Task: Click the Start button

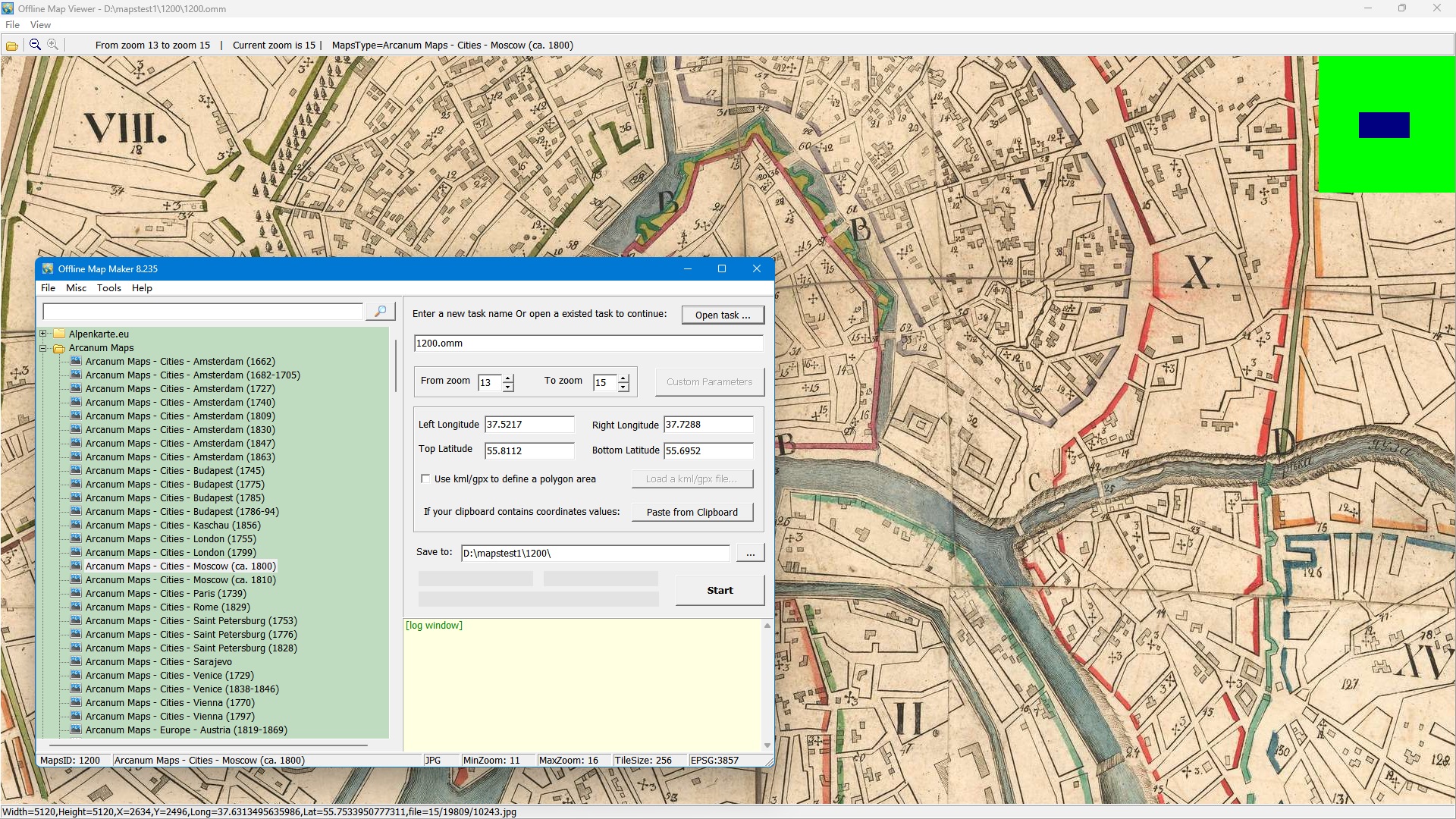Action: click(x=720, y=591)
